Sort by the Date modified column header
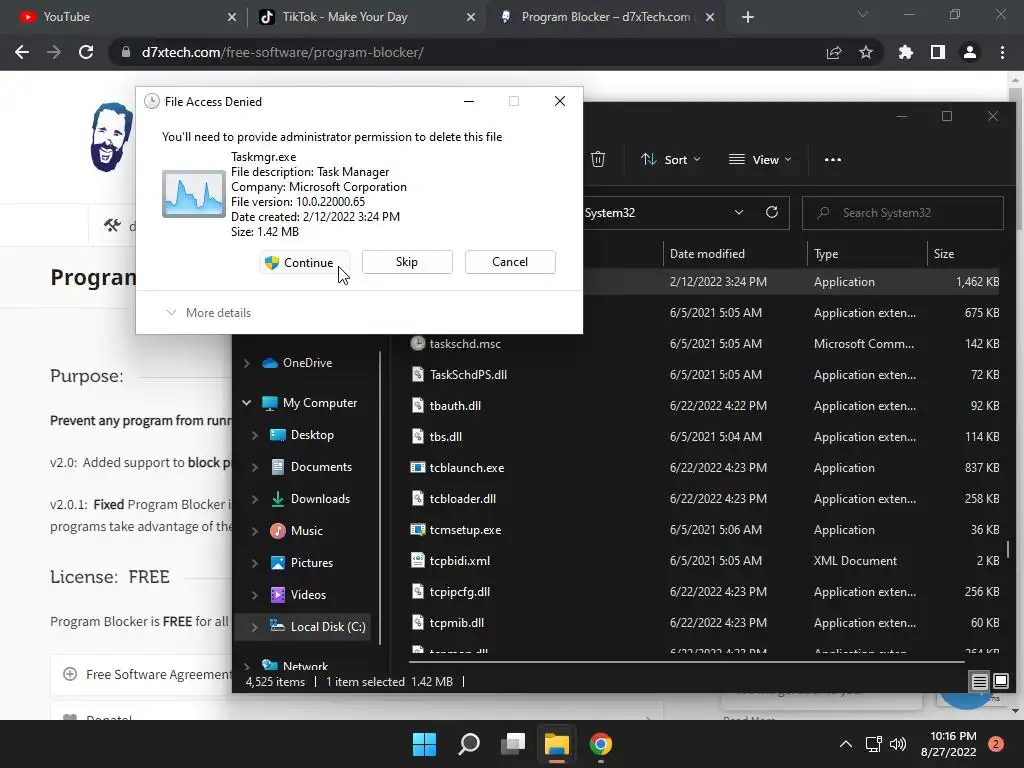This screenshot has height=768, width=1024. [x=707, y=253]
